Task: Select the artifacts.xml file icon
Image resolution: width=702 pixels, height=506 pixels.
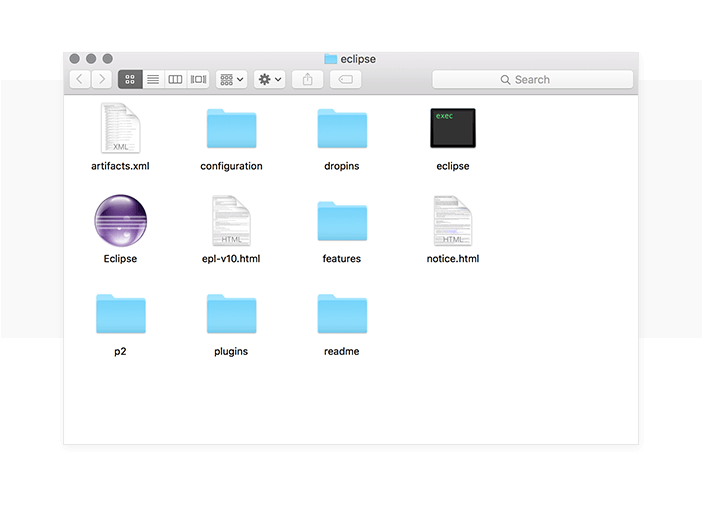Action: pyautogui.click(x=120, y=128)
